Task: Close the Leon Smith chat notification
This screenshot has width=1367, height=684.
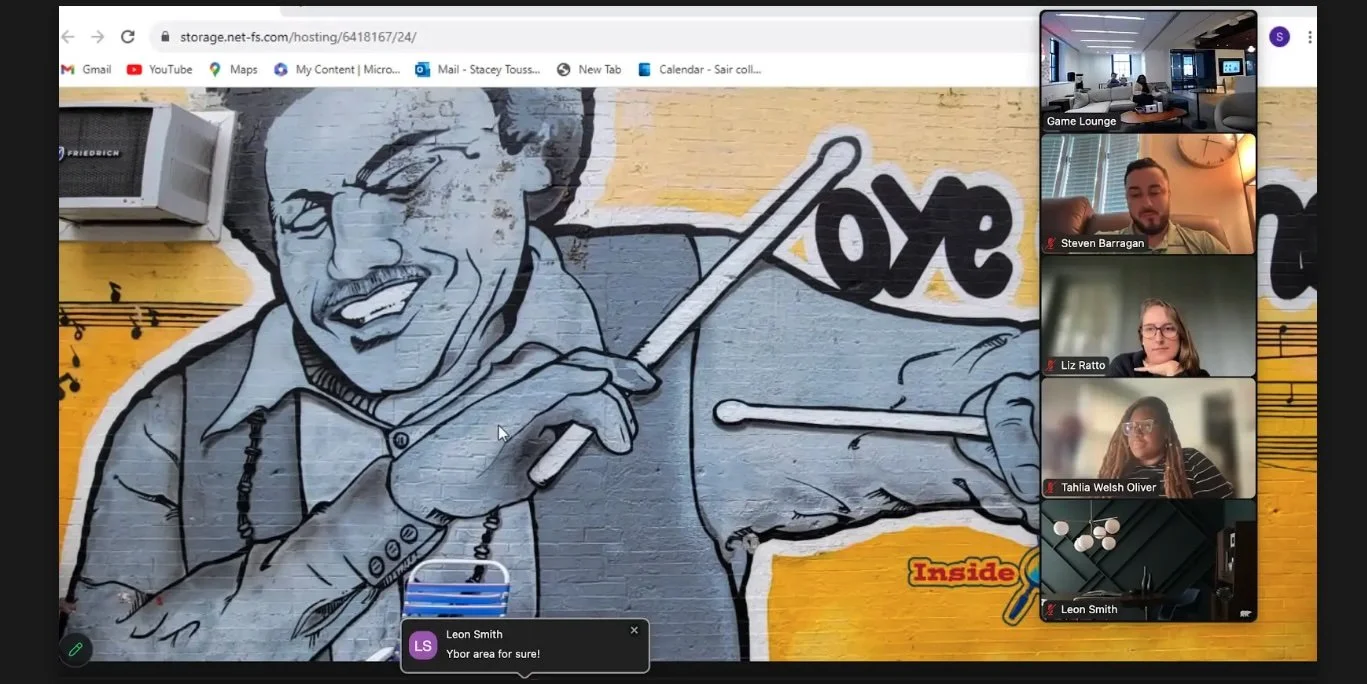Action: tap(634, 630)
